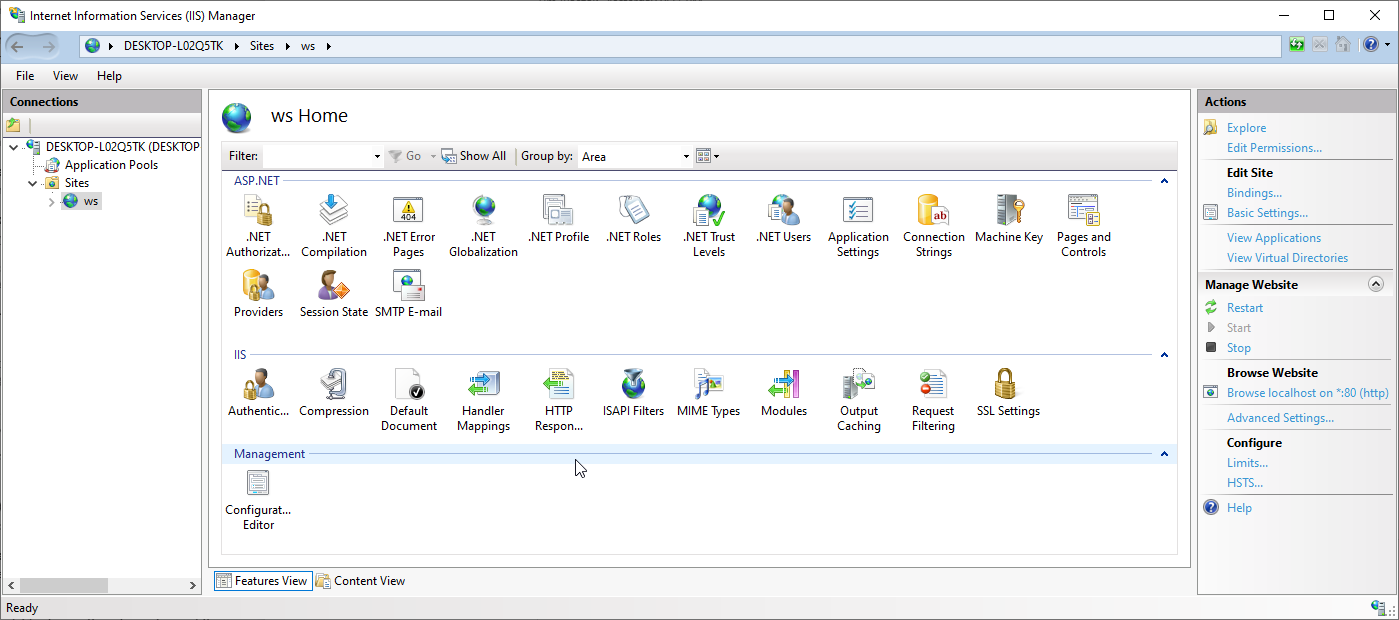The height and width of the screenshot is (620, 1399).
Task: Switch to Content View tab
Action: pyautogui.click(x=361, y=581)
